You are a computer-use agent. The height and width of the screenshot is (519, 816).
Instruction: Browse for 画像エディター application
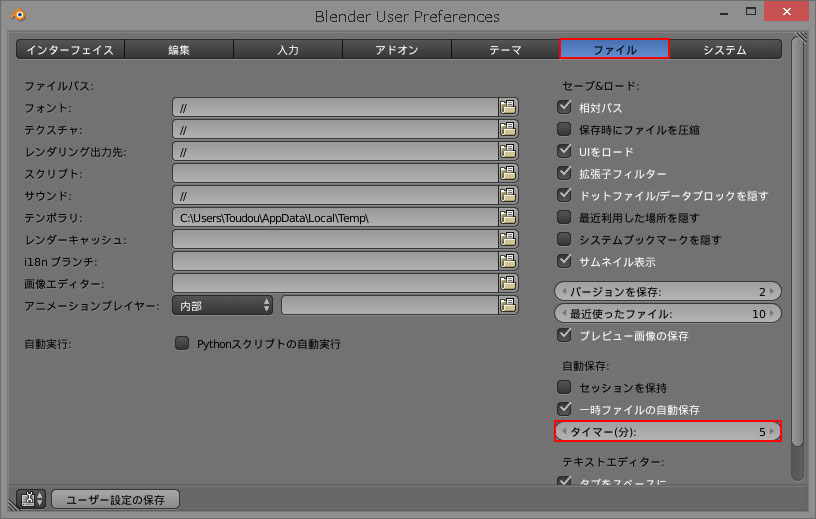click(x=508, y=283)
